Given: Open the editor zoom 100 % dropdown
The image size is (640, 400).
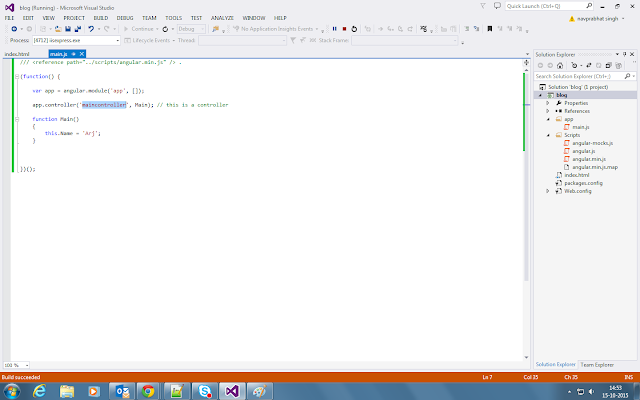Looking at the screenshot, I should 16,365.
